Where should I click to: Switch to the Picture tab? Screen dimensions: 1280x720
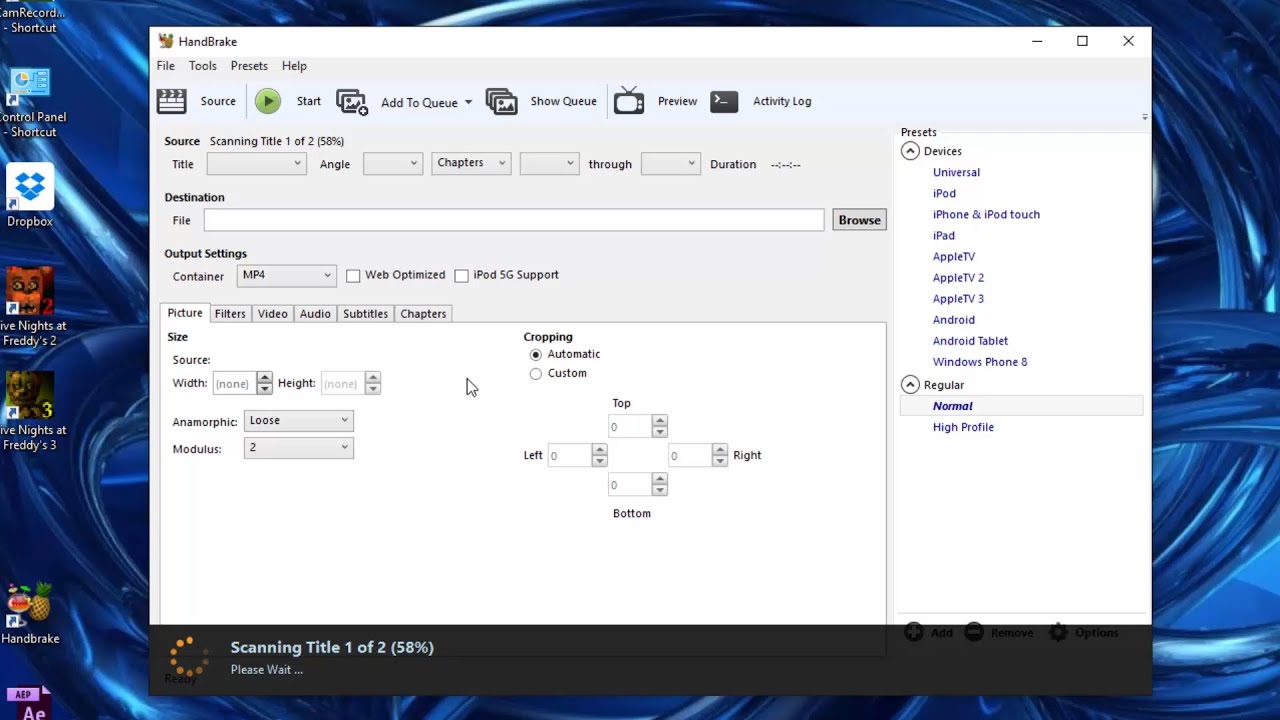point(185,313)
